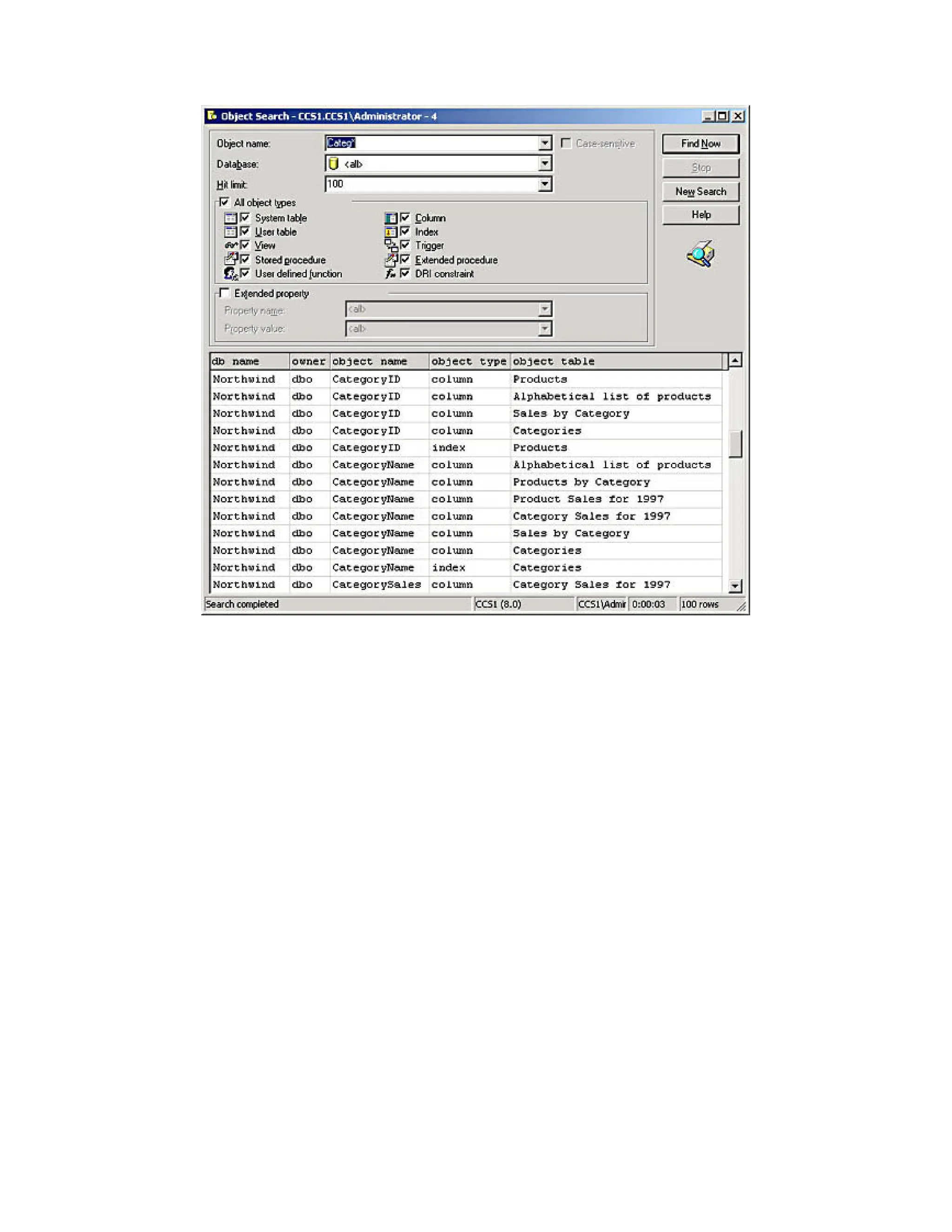Uncheck the Trigger checkbox
This screenshot has height=1232, width=952.
click(x=405, y=245)
